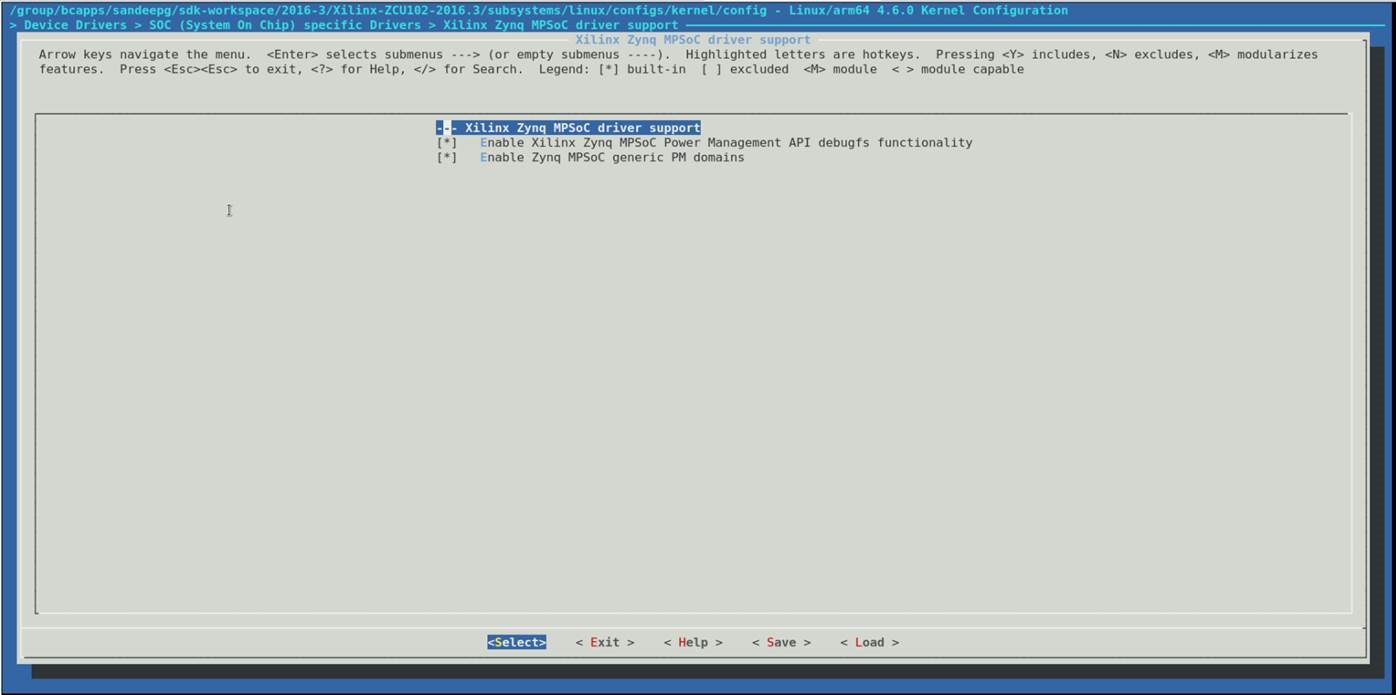Click the last breadcrumb, Xilinx Zynq MPSoC driver support
The image size is (1396, 695).
pos(560,25)
